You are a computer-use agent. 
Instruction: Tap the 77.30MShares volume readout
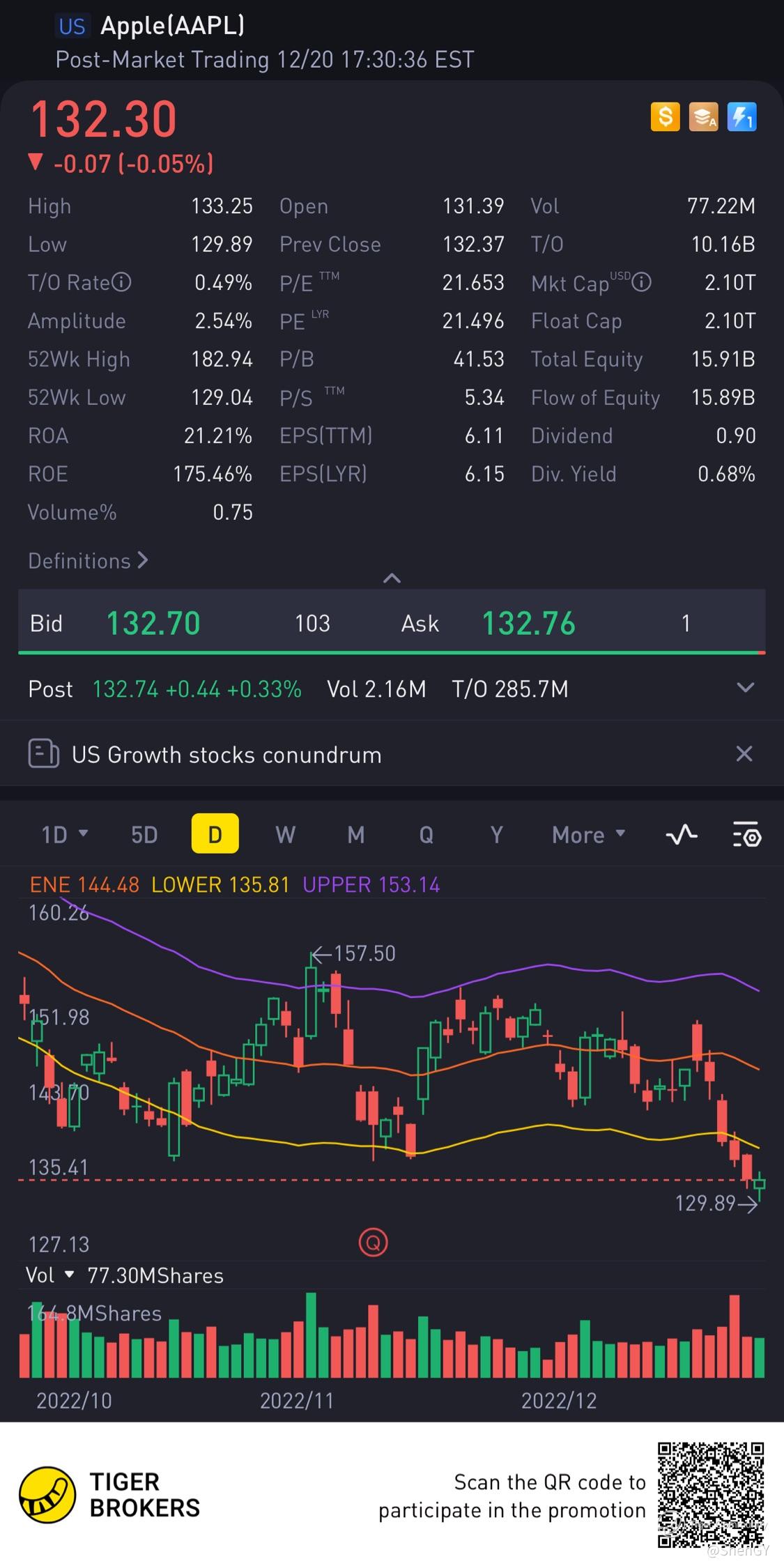click(155, 1275)
